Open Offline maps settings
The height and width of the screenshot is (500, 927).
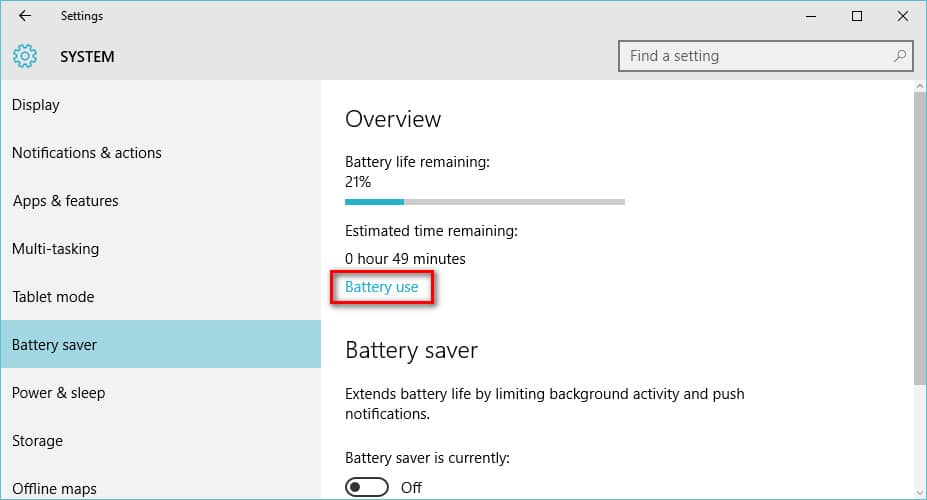54,489
